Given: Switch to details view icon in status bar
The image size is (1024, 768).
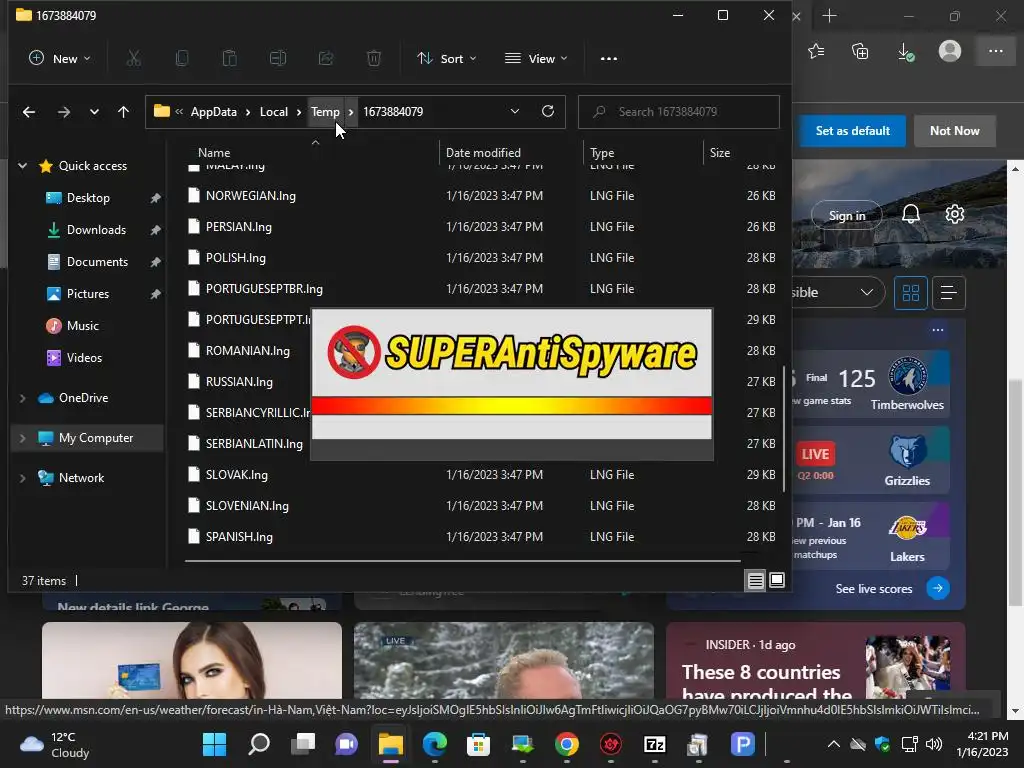Looking at the screenshot, I should pos(756,580).
